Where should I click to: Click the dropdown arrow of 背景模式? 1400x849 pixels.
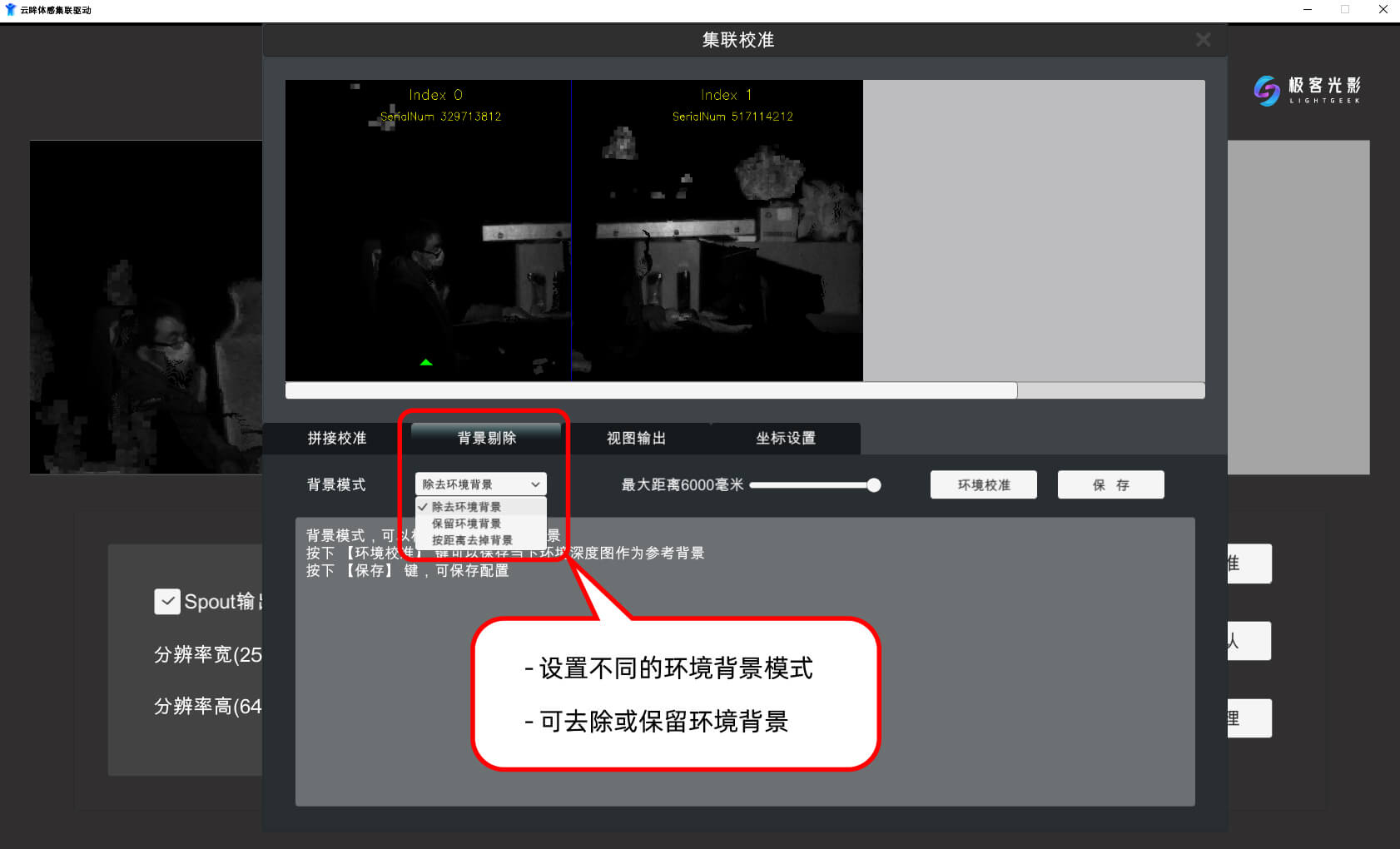(x=535, y=484)
